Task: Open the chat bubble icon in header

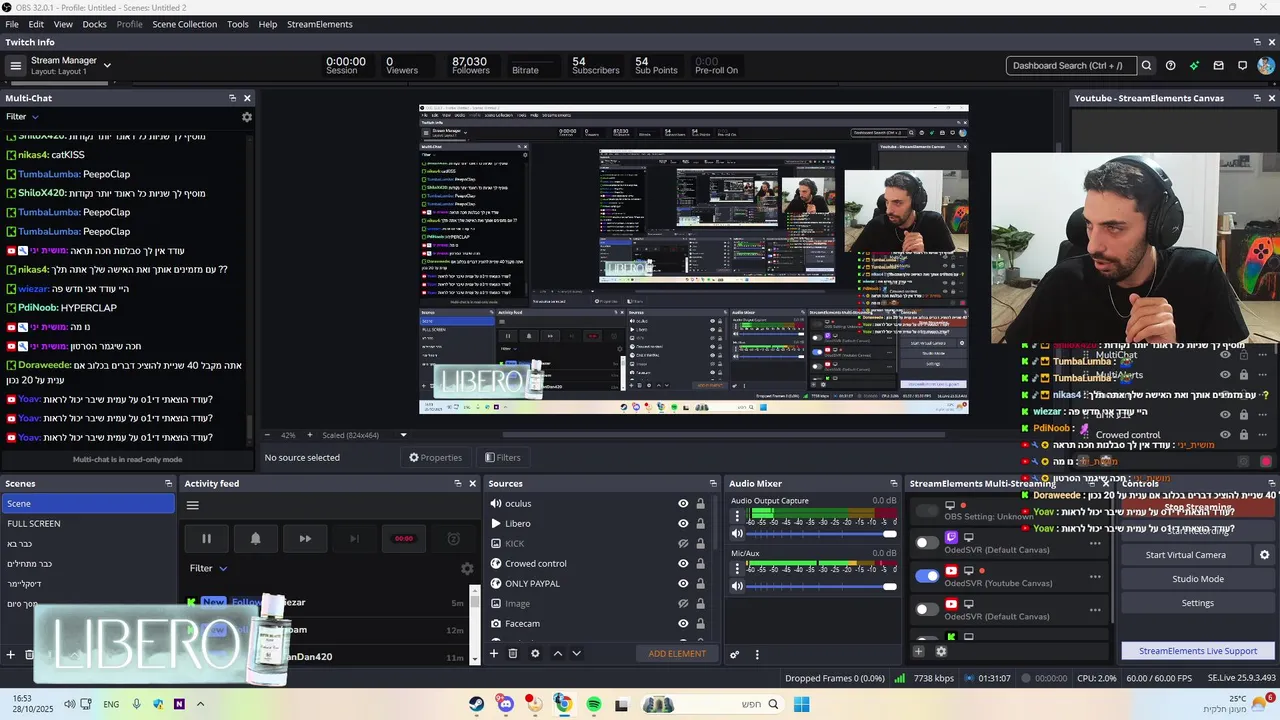Action: 1242,66
